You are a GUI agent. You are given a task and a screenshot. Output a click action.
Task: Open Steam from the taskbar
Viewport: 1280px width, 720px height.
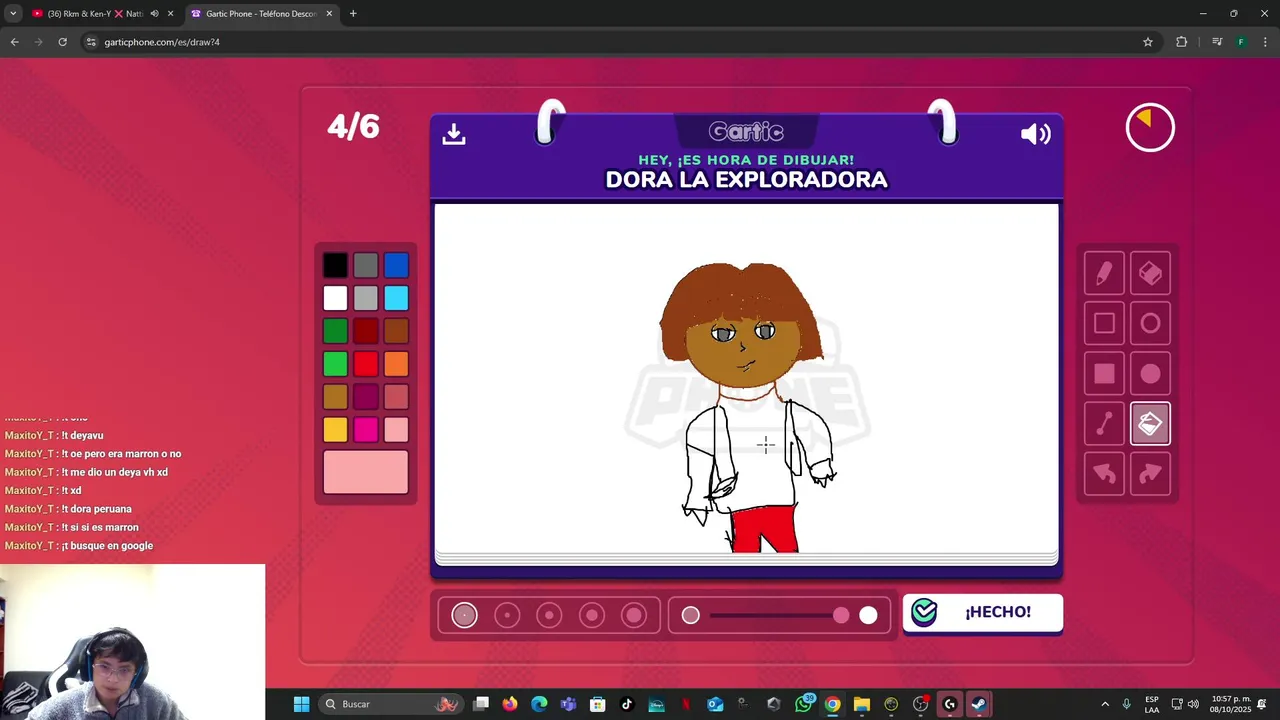coord(978,704)
